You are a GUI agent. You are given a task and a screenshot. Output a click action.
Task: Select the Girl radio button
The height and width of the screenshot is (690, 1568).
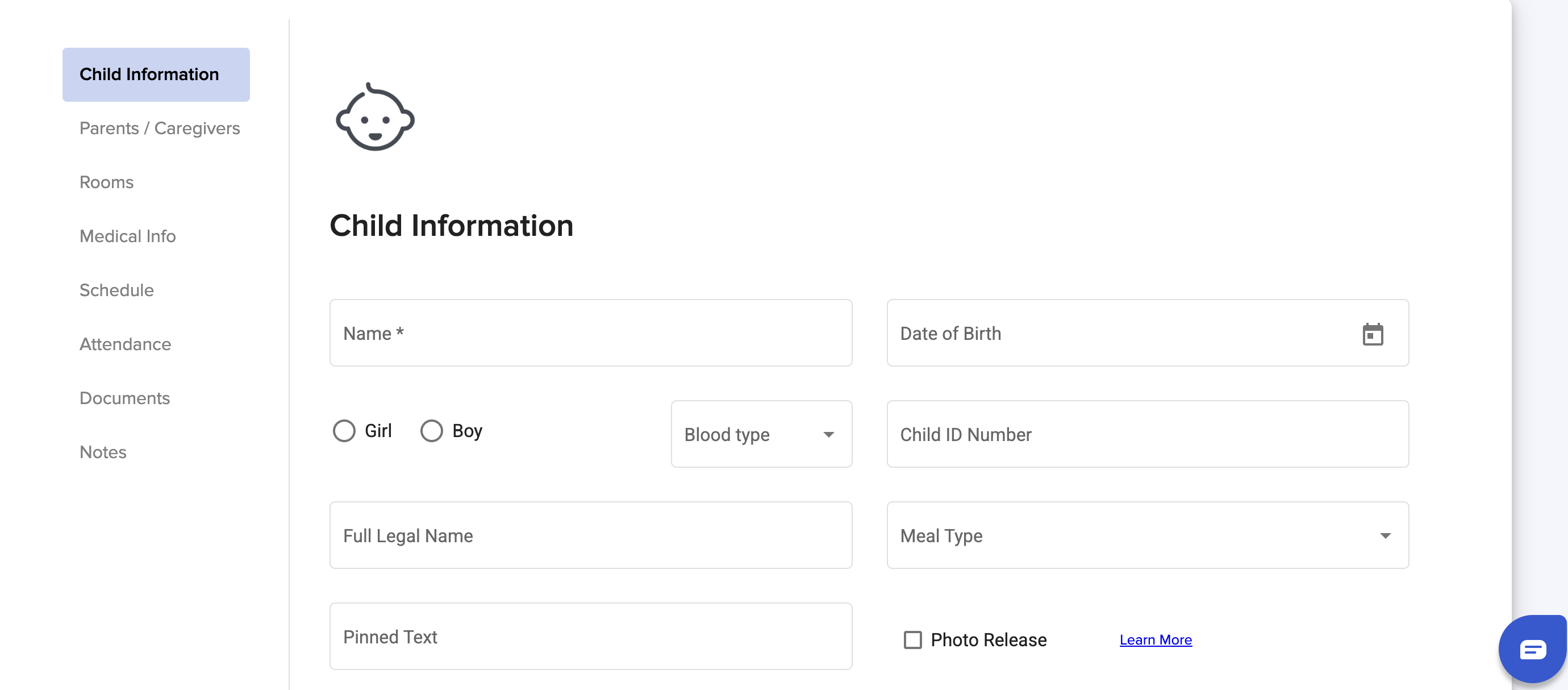point(344,431)
